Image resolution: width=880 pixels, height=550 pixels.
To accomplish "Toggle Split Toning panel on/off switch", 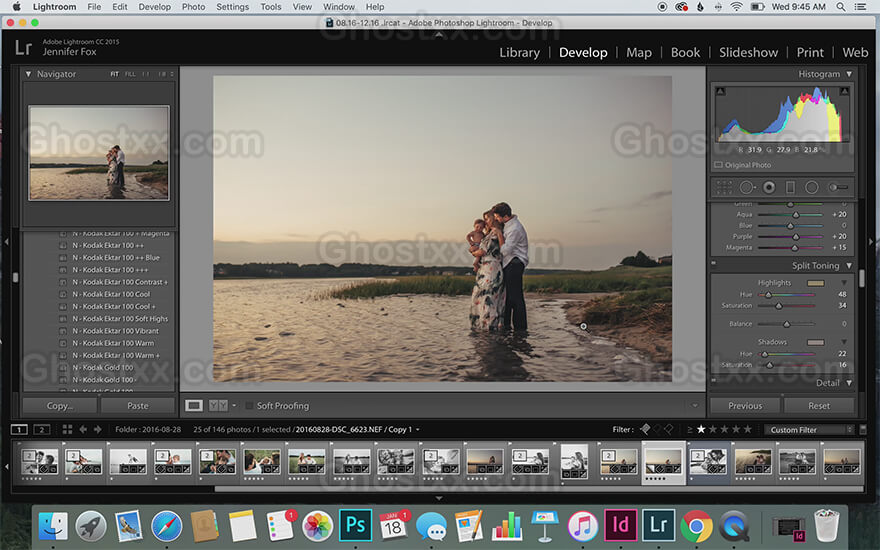I will click(x=714, y=262).
